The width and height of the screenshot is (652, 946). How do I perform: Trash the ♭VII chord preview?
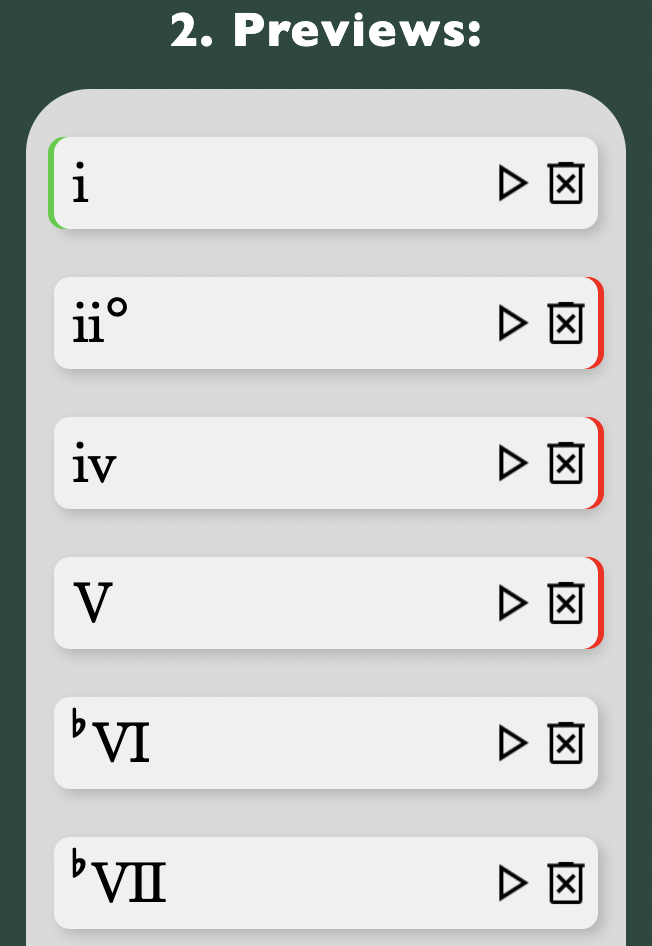tap(566, 883)
